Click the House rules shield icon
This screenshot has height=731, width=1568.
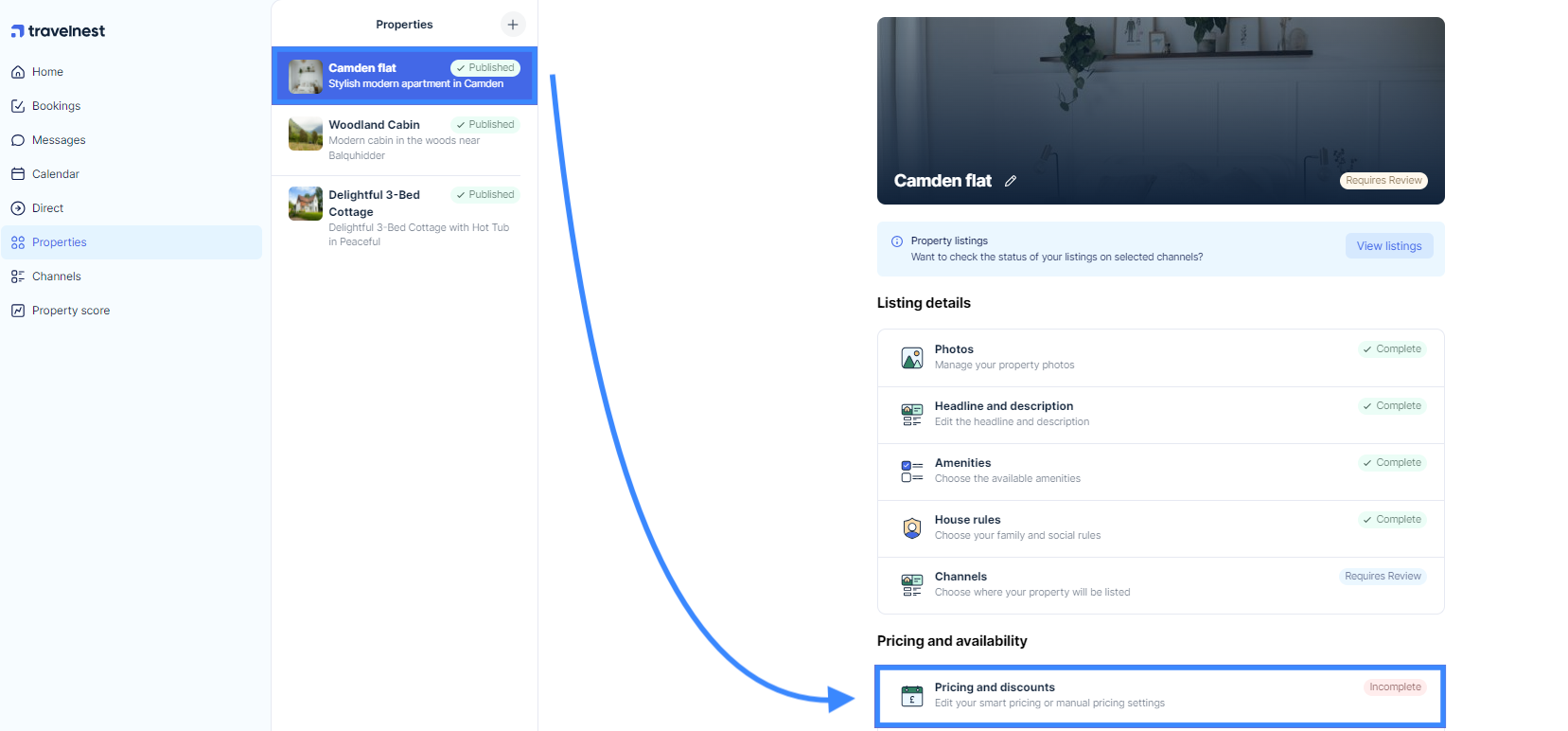click(912, 528)
